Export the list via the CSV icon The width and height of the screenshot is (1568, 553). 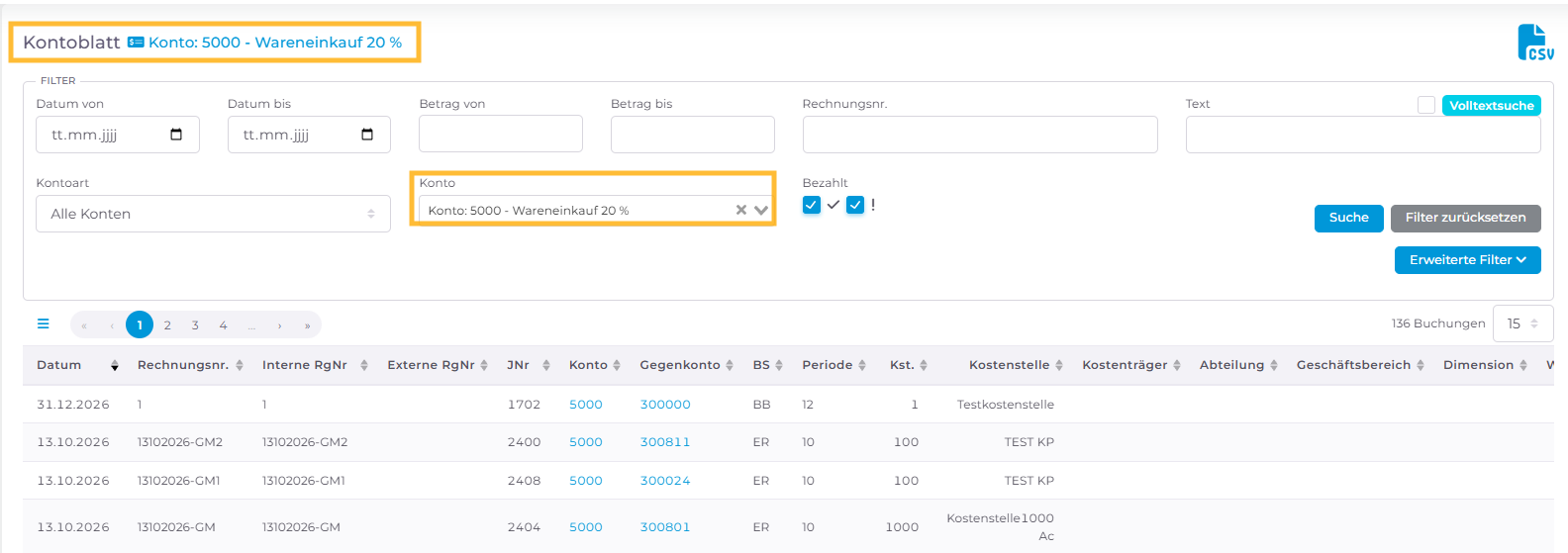1535,43
